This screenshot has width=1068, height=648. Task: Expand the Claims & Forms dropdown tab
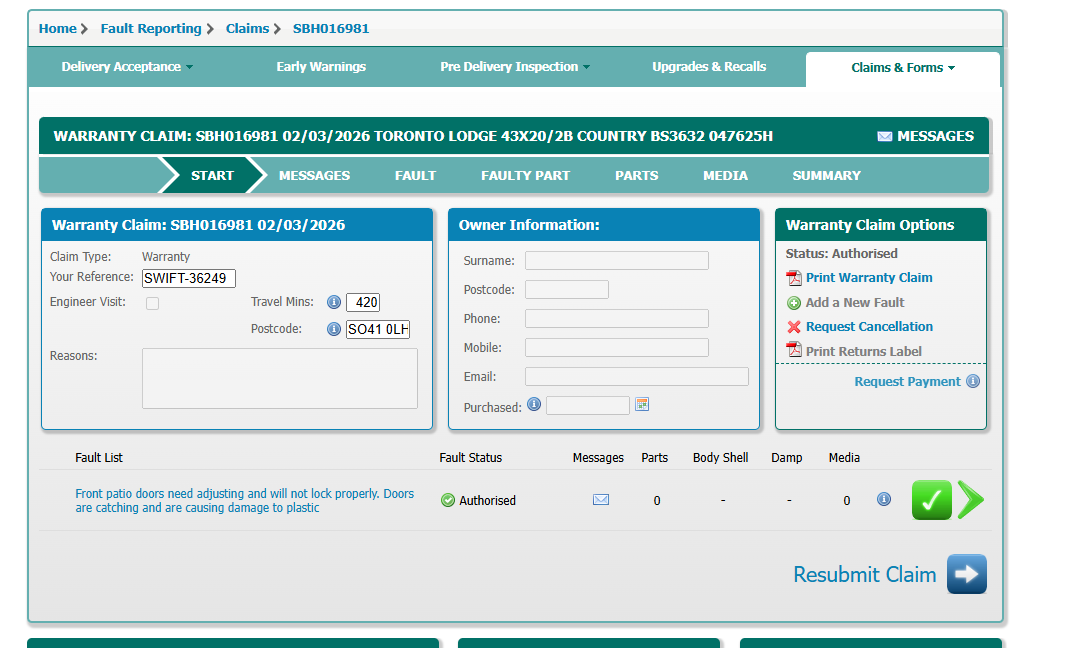tap(903, 67)
